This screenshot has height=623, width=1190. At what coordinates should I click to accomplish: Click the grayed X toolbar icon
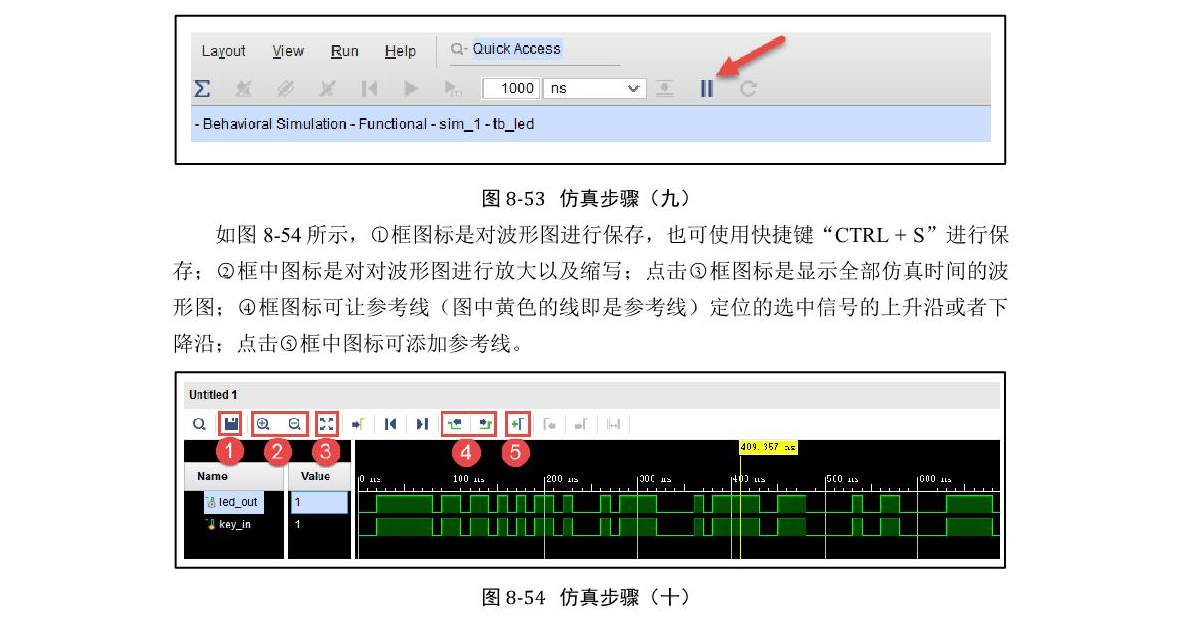tap(327, 89)
